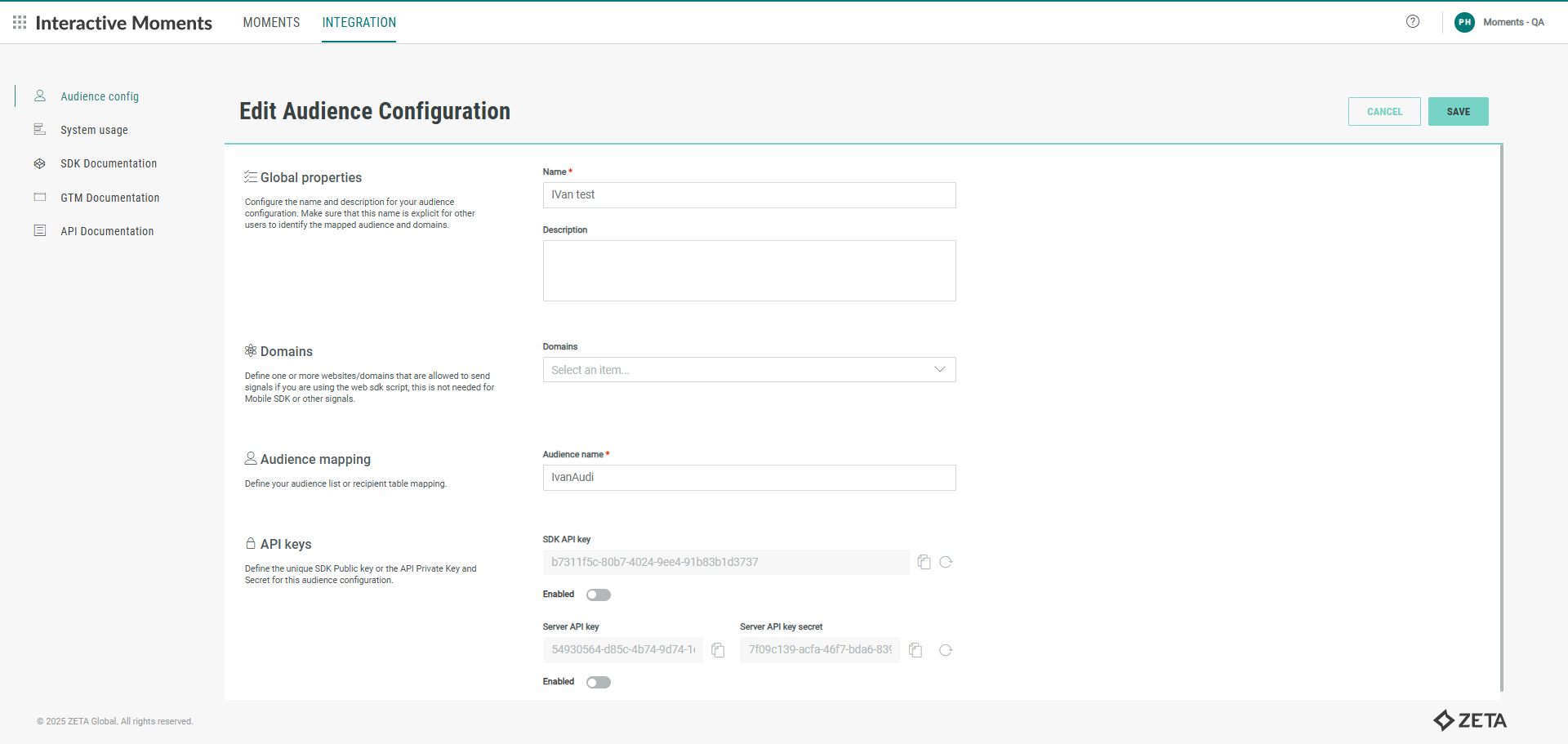Enable the Server API key toggle
Image resolution: width=1568 pixels, height=744 pixels.
599,682
